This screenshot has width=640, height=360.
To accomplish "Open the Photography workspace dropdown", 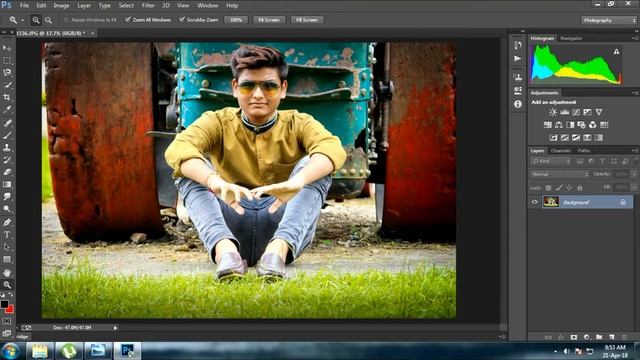I will pyautogui.click(x=609, y=20).
